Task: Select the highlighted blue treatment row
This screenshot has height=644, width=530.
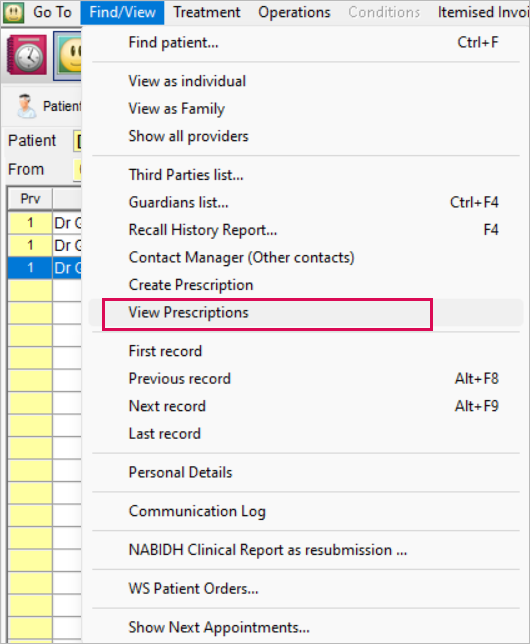Action: pos(44,268)
